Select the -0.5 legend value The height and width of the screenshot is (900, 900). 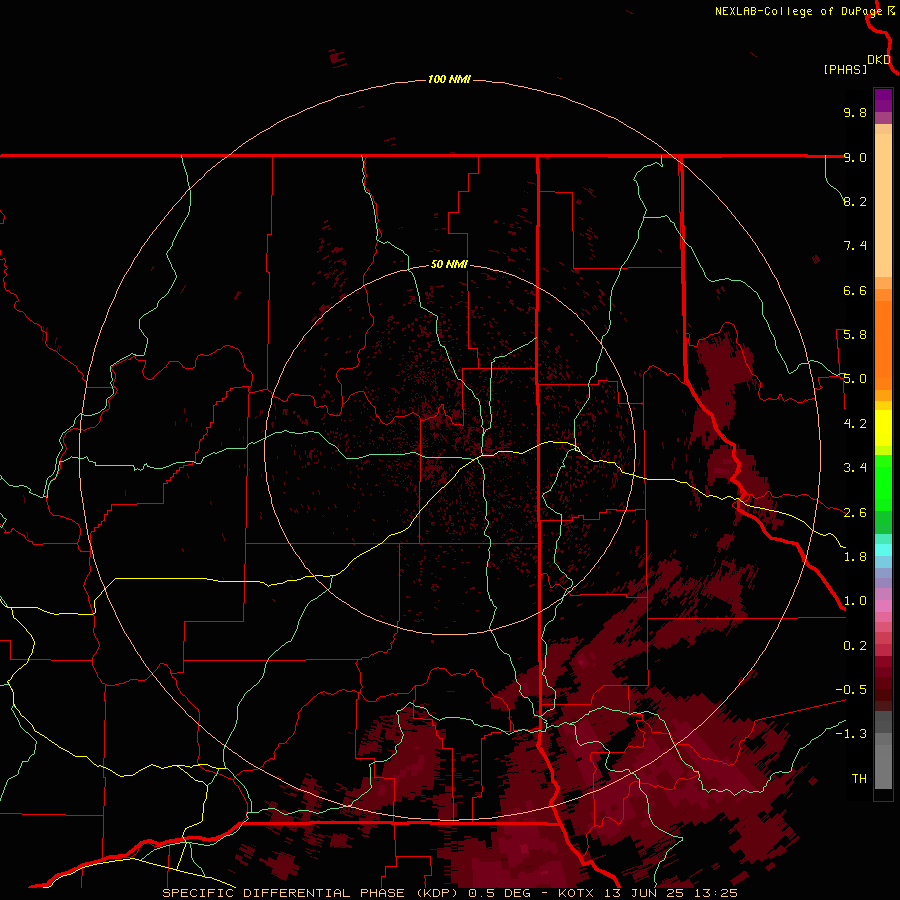pyautogui.click(x=851, y=690)
